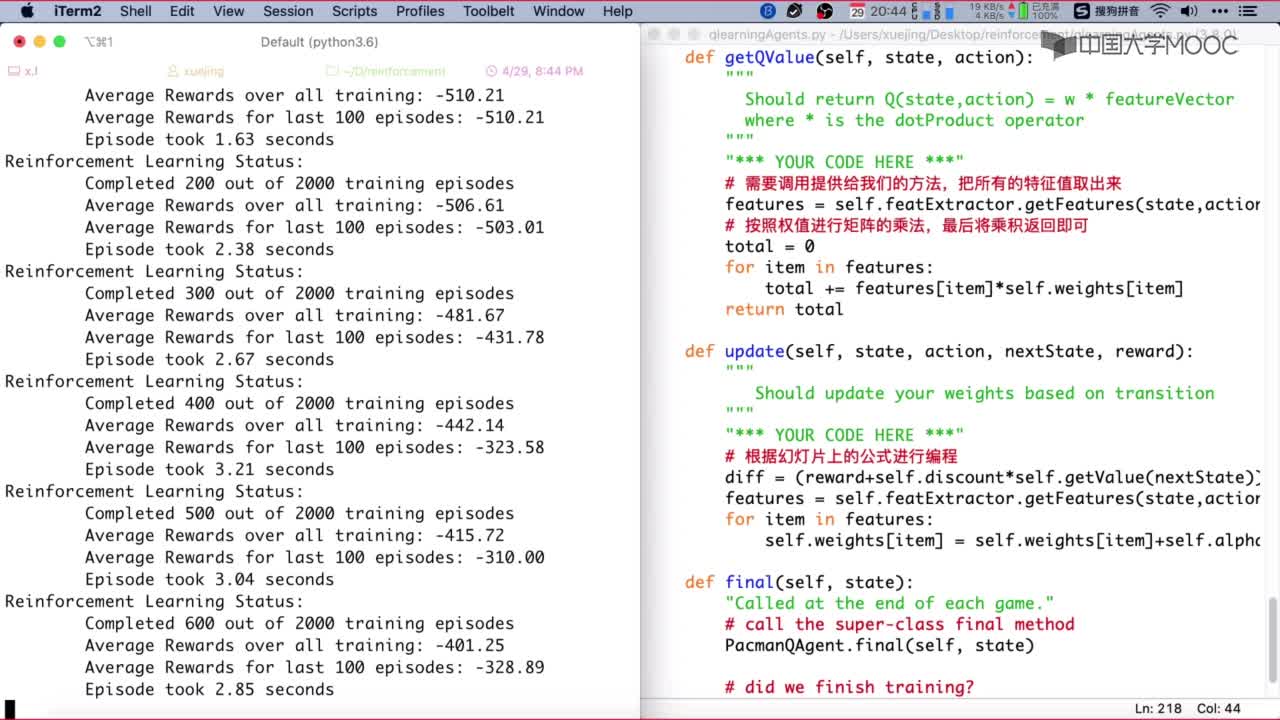The width and height of the screenshot is (1280, 720).
Task: Open the Shell menu
Action: [136, 11]
